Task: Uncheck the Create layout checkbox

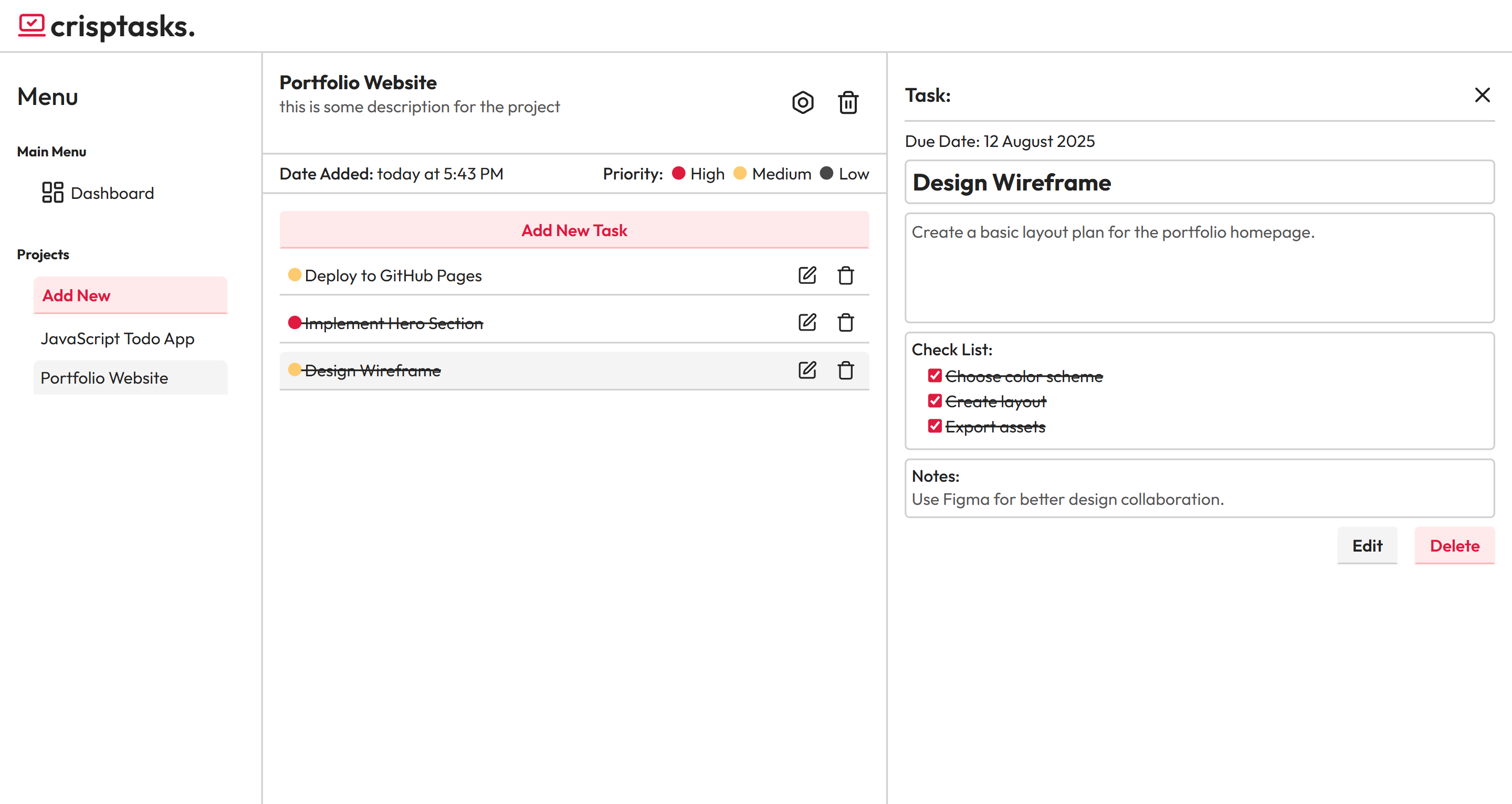Action: pos(934,401)
